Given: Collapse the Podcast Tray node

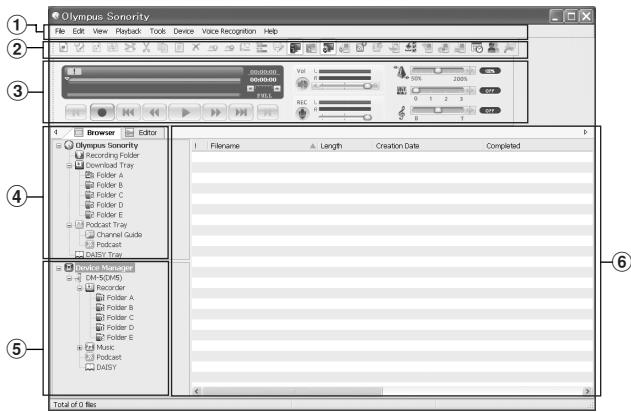Looking at the screenshot, I should pyautogui.click(x=69, y=225).
